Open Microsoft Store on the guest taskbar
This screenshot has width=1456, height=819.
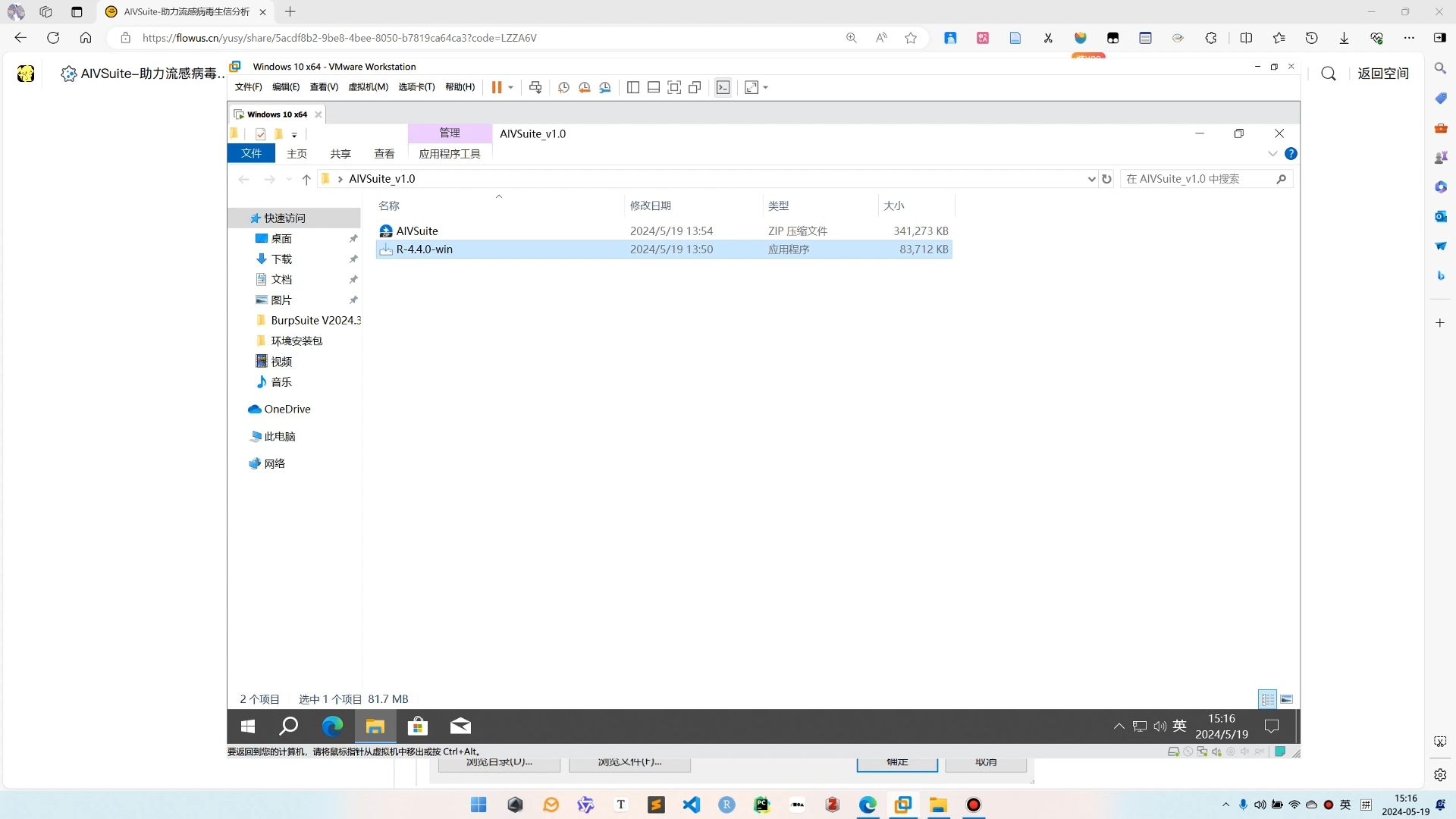tap(417, 726)
